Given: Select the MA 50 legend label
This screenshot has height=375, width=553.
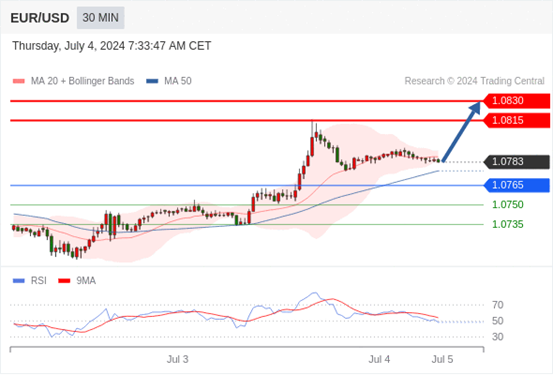Looking at the screenshot, I should click(x=178, y=81).
